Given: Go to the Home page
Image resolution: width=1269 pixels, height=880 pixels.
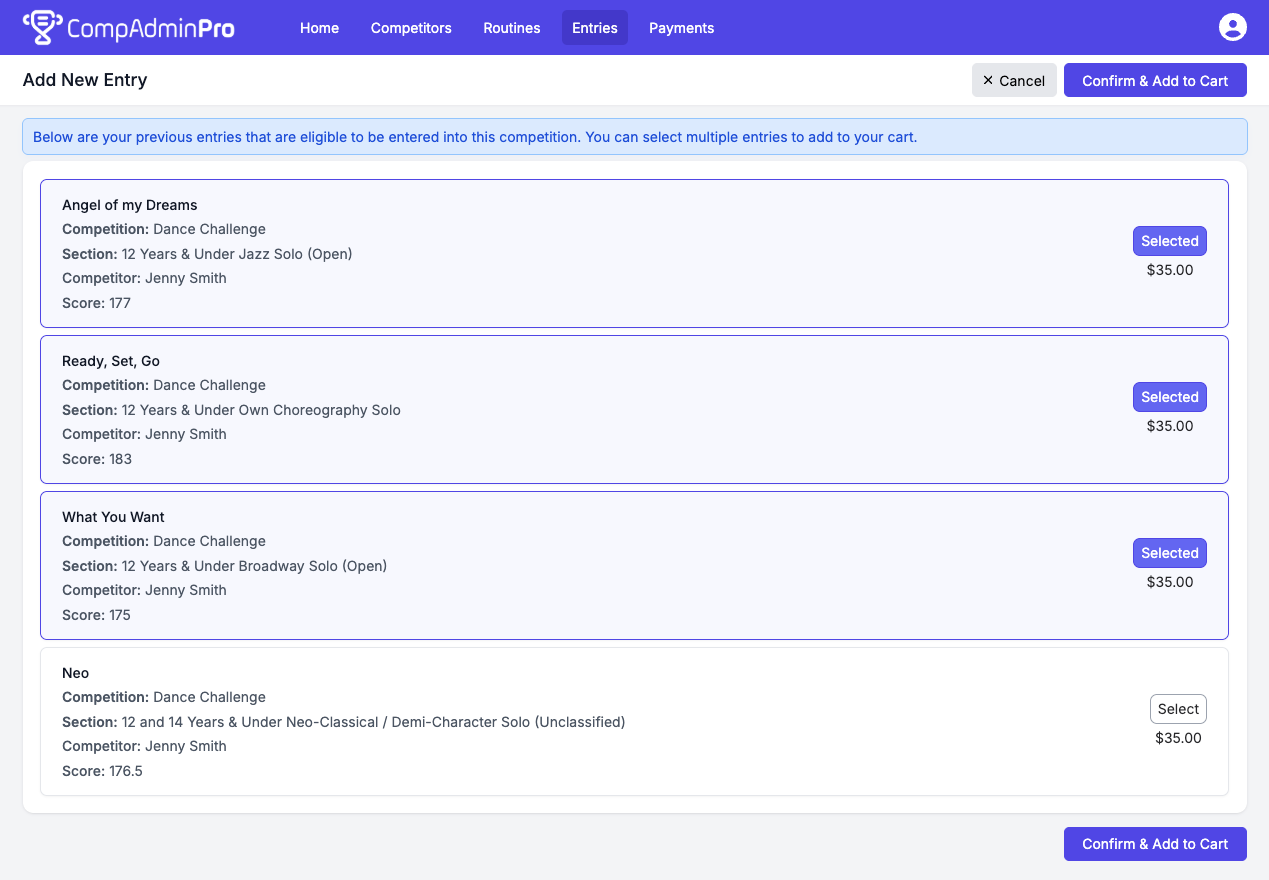Looking at the screenshot, I should (x=319, y=28).
